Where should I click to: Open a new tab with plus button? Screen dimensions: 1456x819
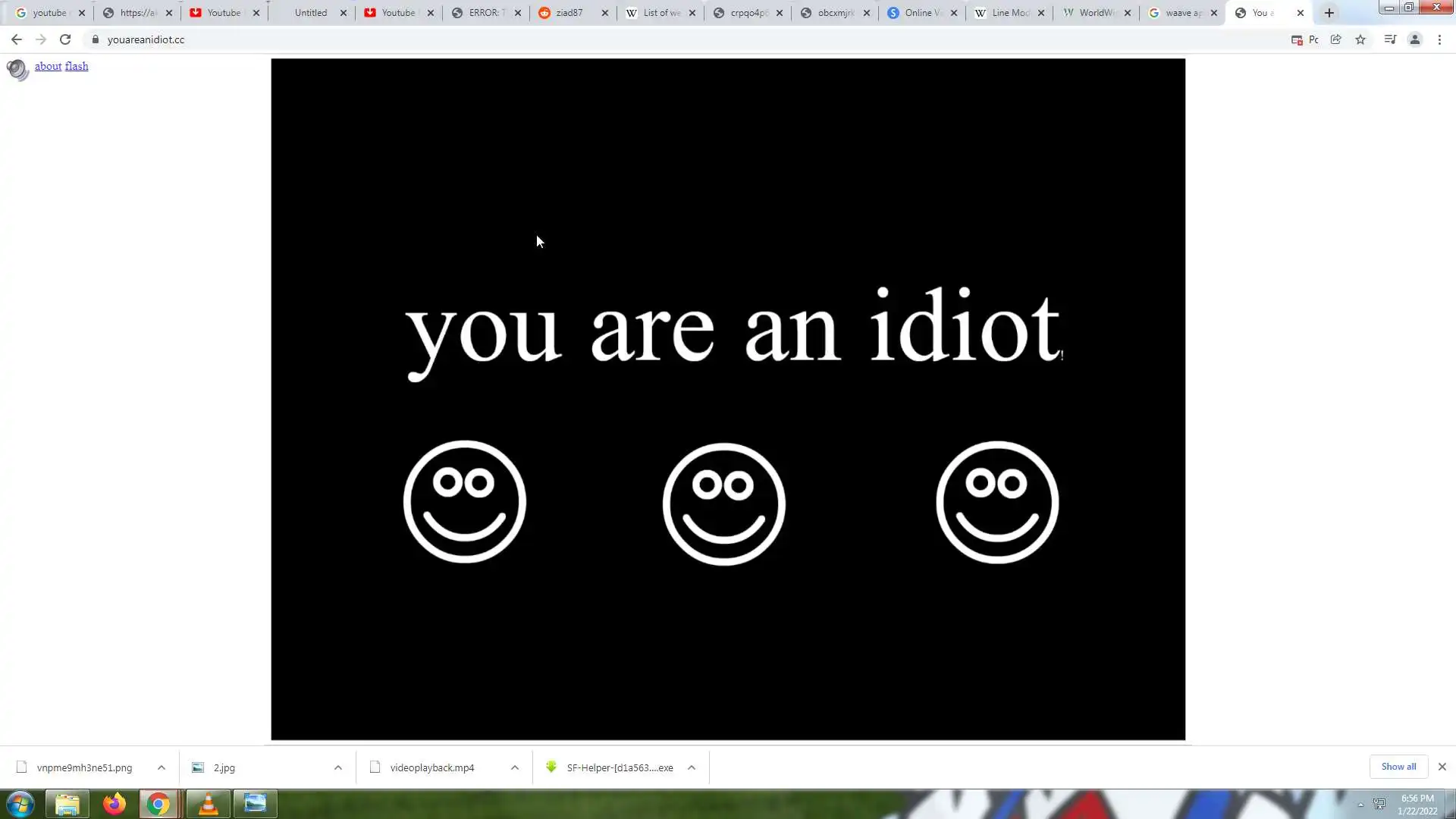pos(1329,13)
